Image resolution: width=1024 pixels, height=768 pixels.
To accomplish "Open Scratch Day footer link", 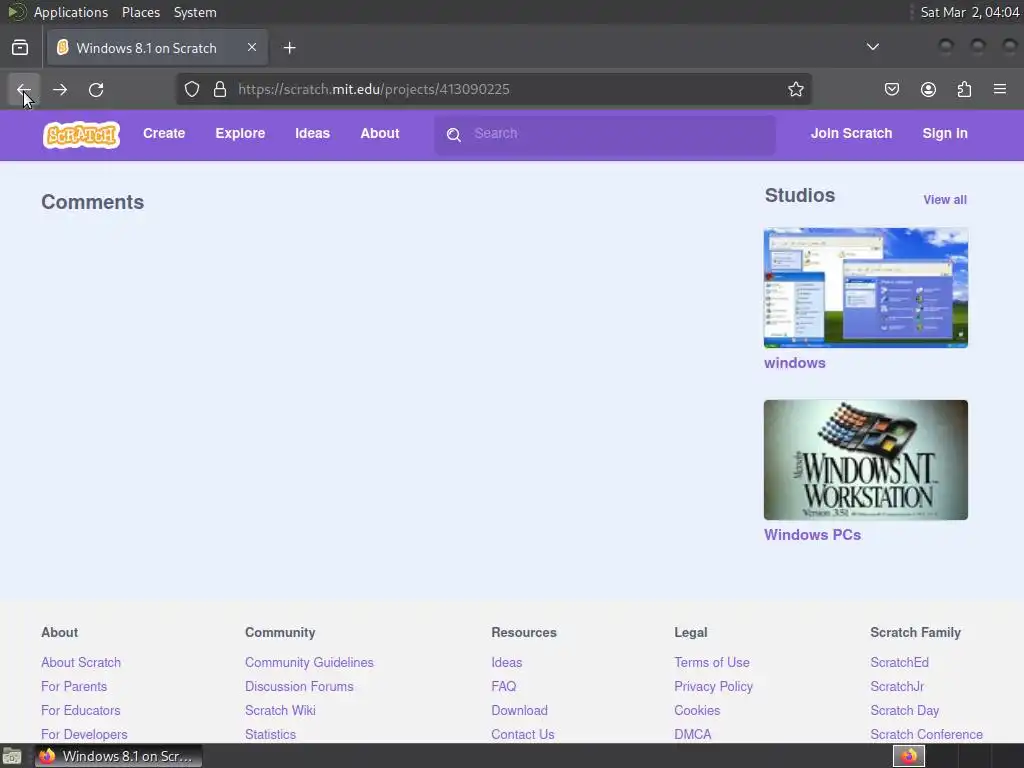I will pos(904,711).
